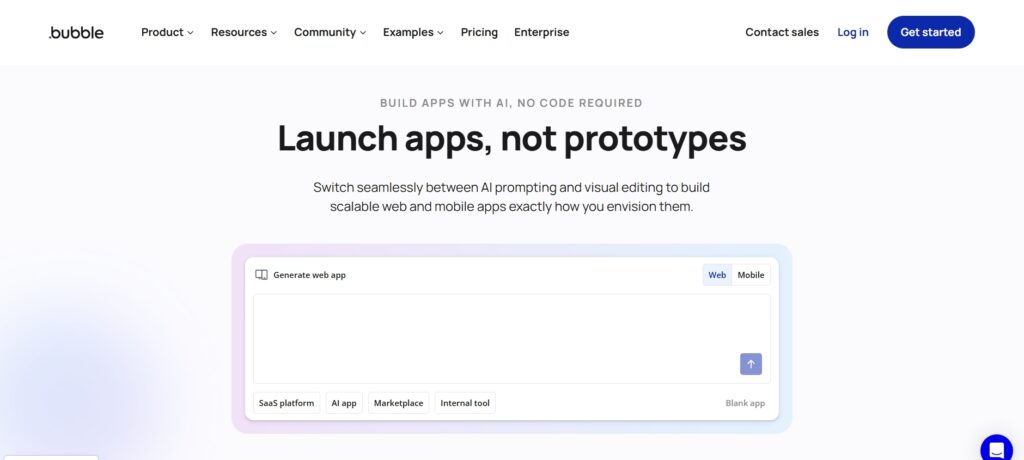Click the Generate web app label
The image size is (1024, 460).
(x=310, y=275)
